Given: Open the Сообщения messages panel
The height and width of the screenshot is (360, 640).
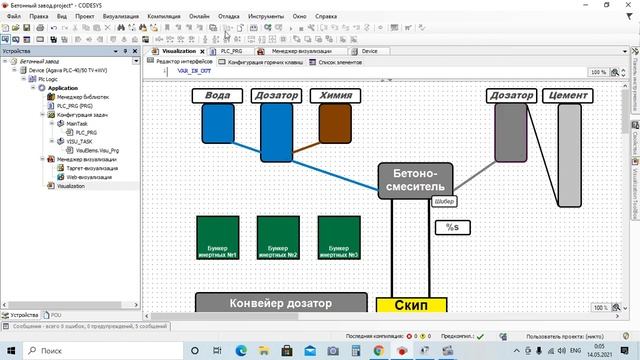Looking at the screenshot, I should [x=86, y=326].
